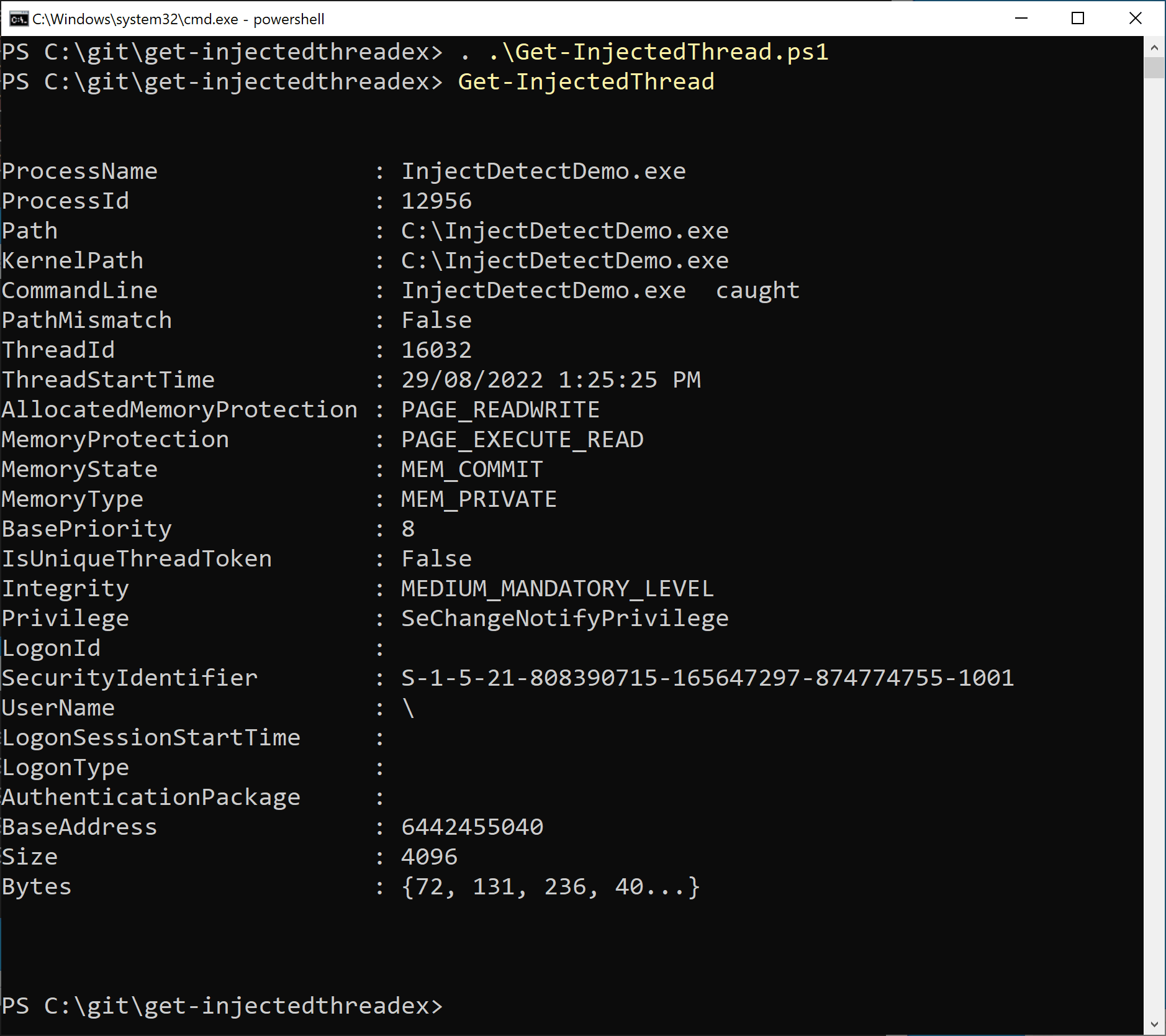Image resolution: width=1166 pixels, height=1036 pixels.
Task: Click the cmd.exe icon in title bar
Action: [19, 19]
